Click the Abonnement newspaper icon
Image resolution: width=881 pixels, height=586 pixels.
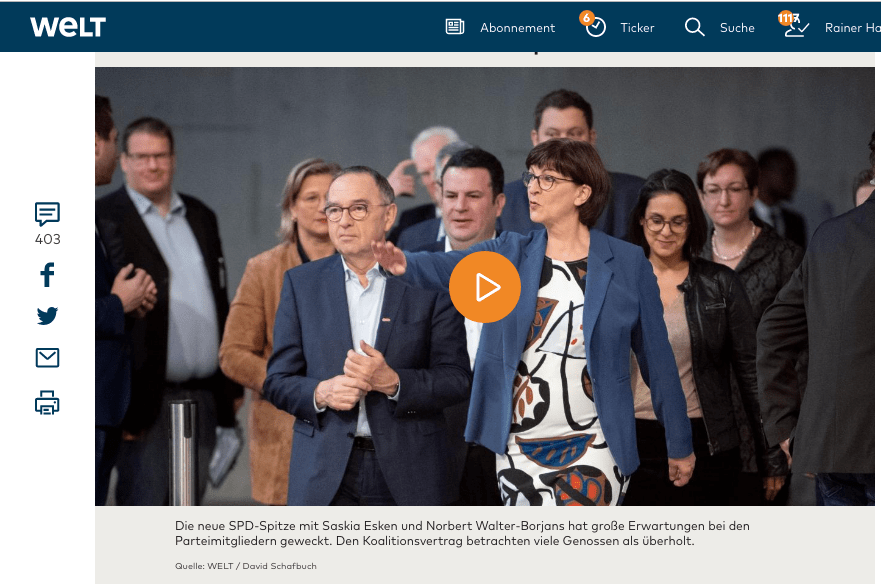click(x=455, y=27)
